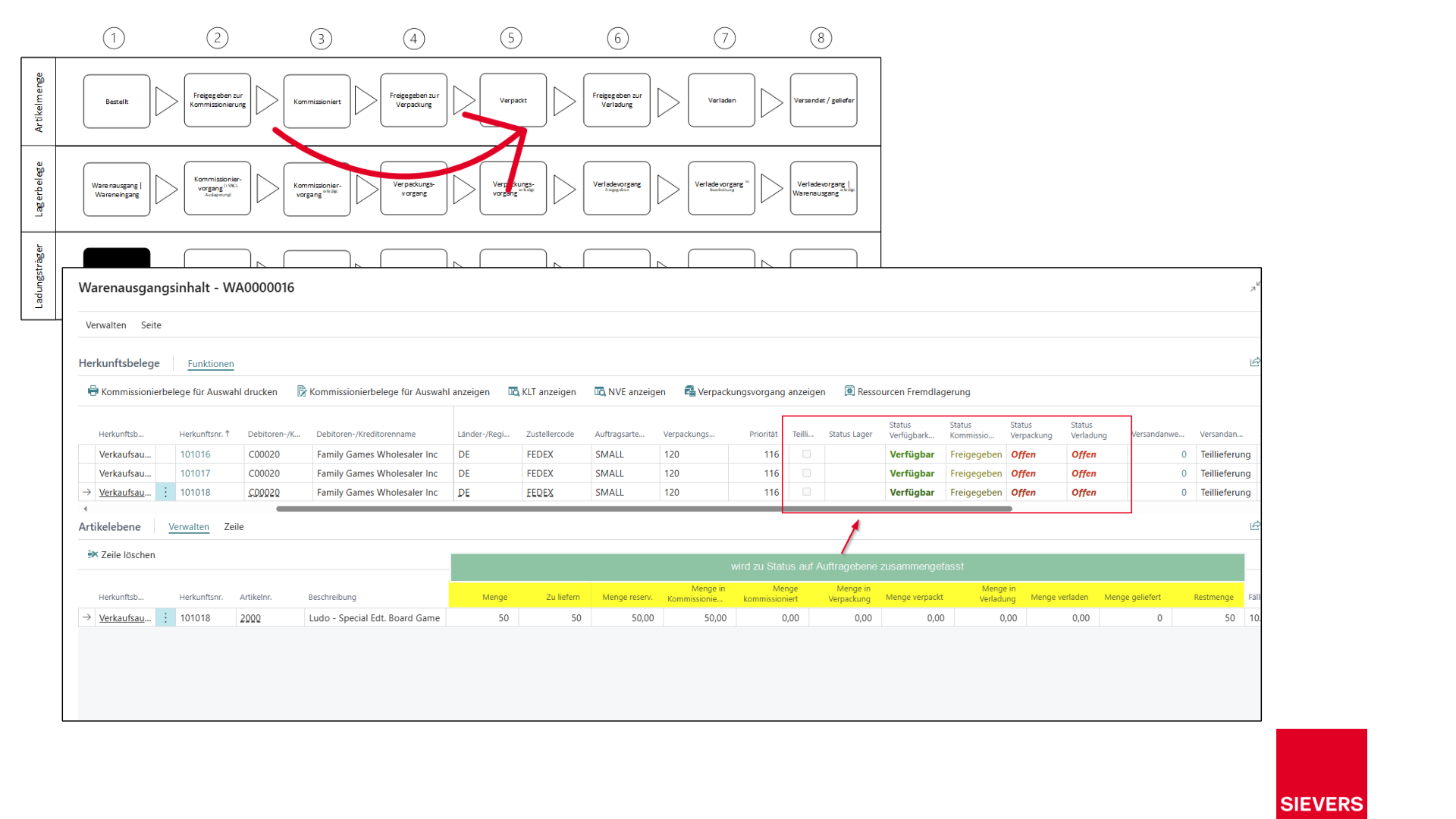Screen dimensions: 1456x819
Task: Click the row selector arrow in the Artikelebene table
Action: coord(87,618)
